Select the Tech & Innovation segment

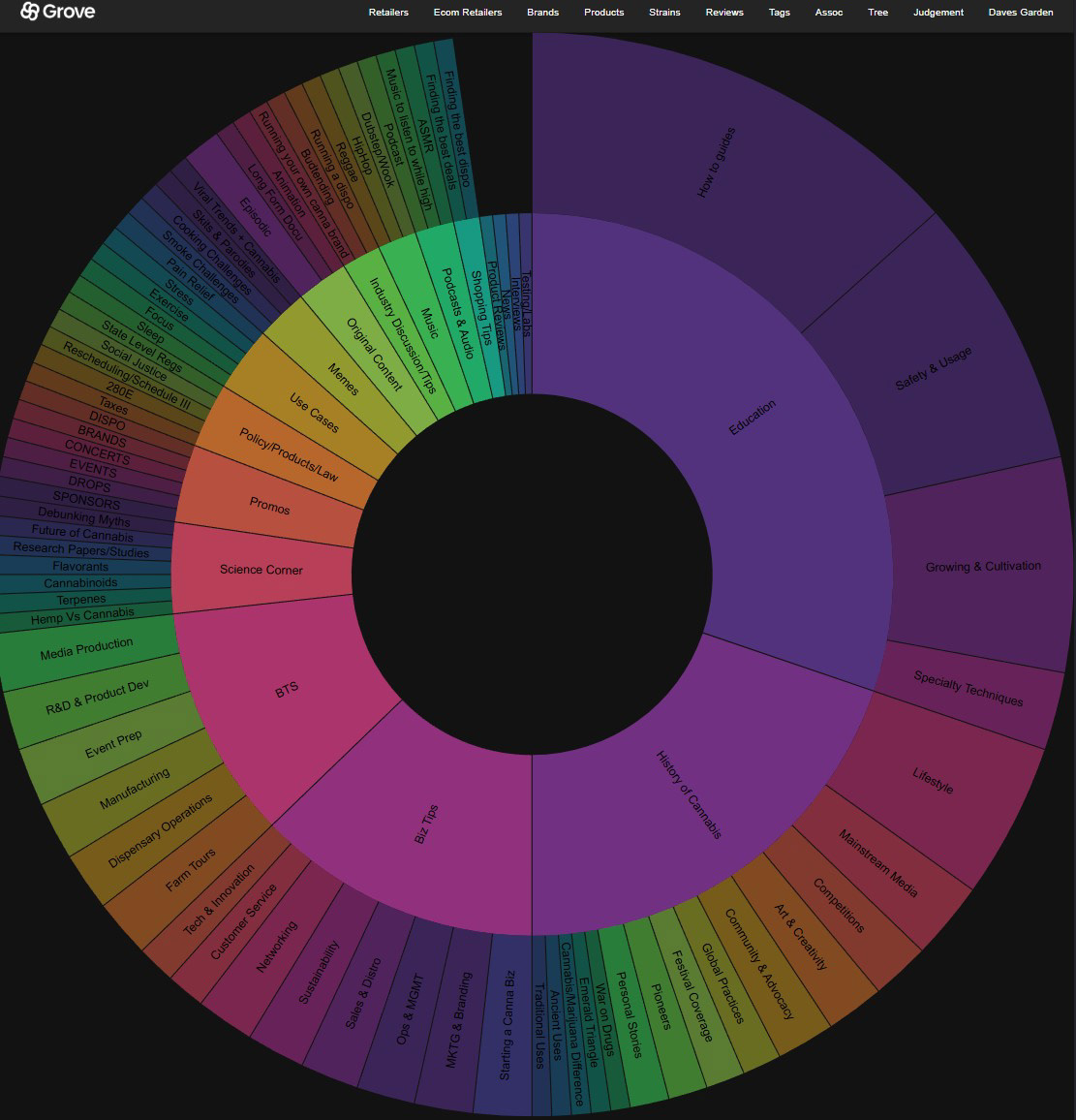(x=218, y=900)
